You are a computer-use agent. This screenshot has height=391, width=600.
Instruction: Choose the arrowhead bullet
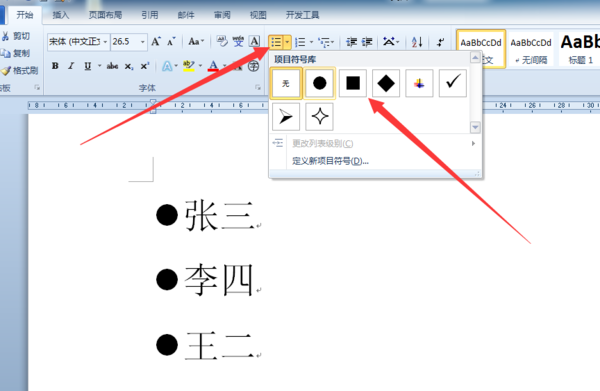(x=286, y=117)
